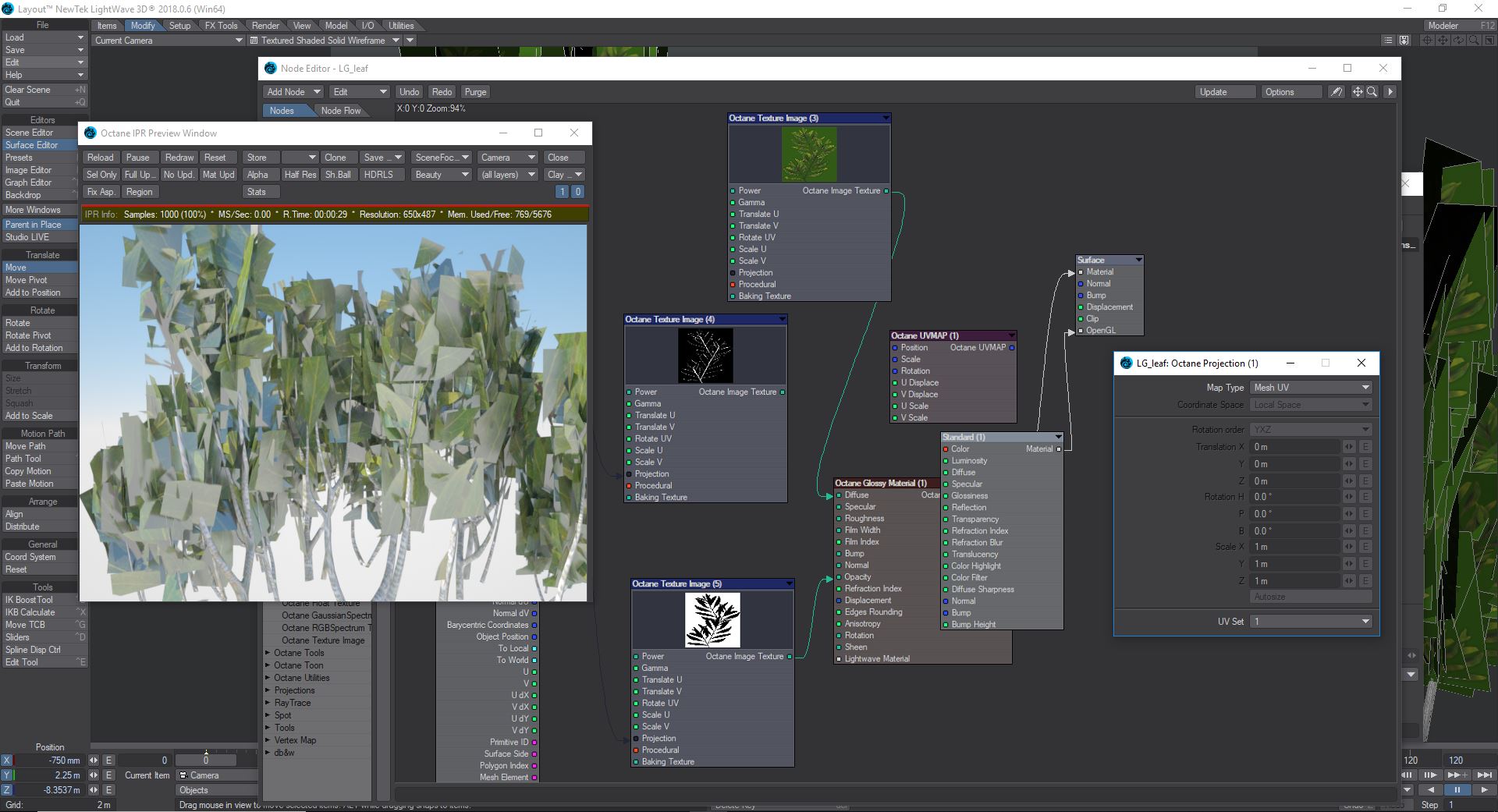The height and width of the screenshot is (812, 1498).
Task: Click the pause button on timeline
Action: click(1457, 790)
